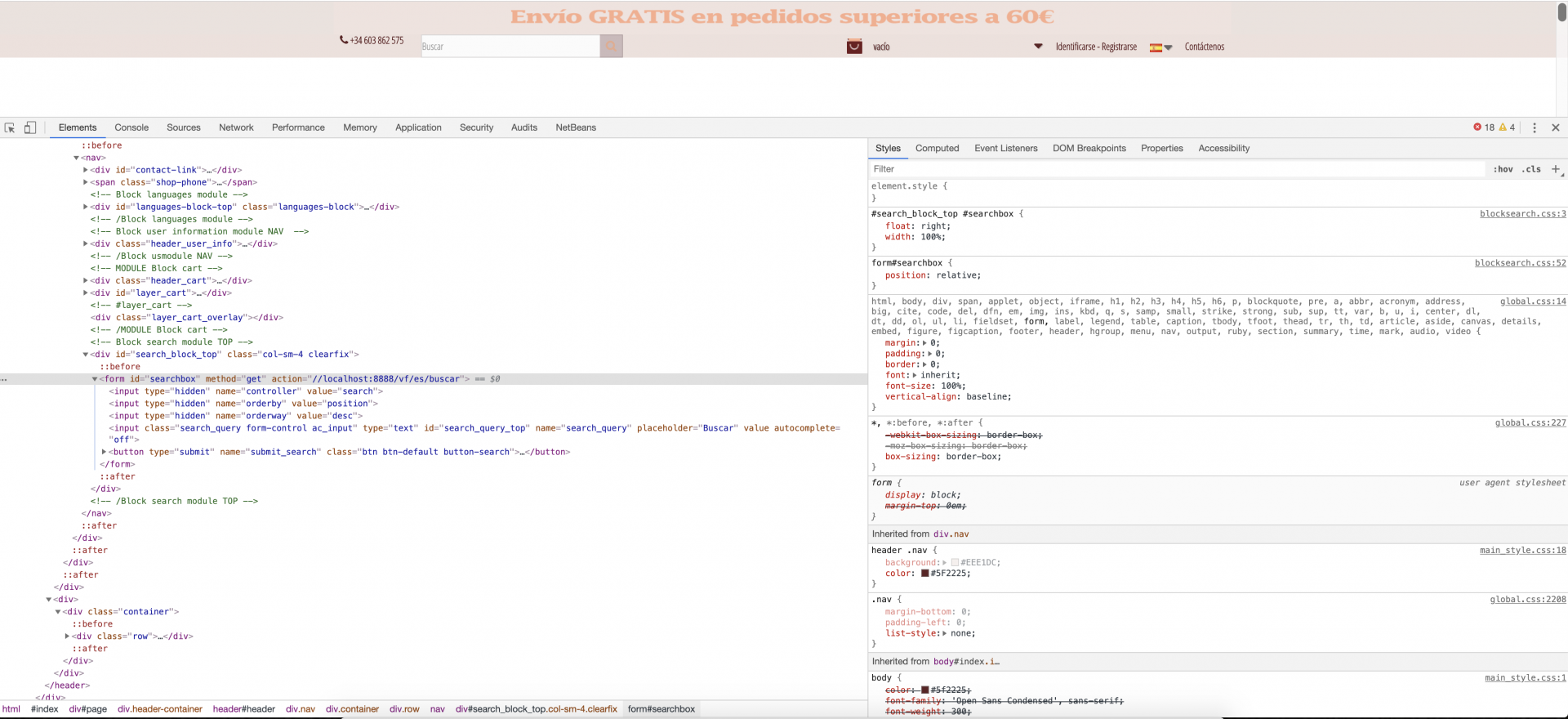Open the Accessibility sidebar tab

[1223, 149]
